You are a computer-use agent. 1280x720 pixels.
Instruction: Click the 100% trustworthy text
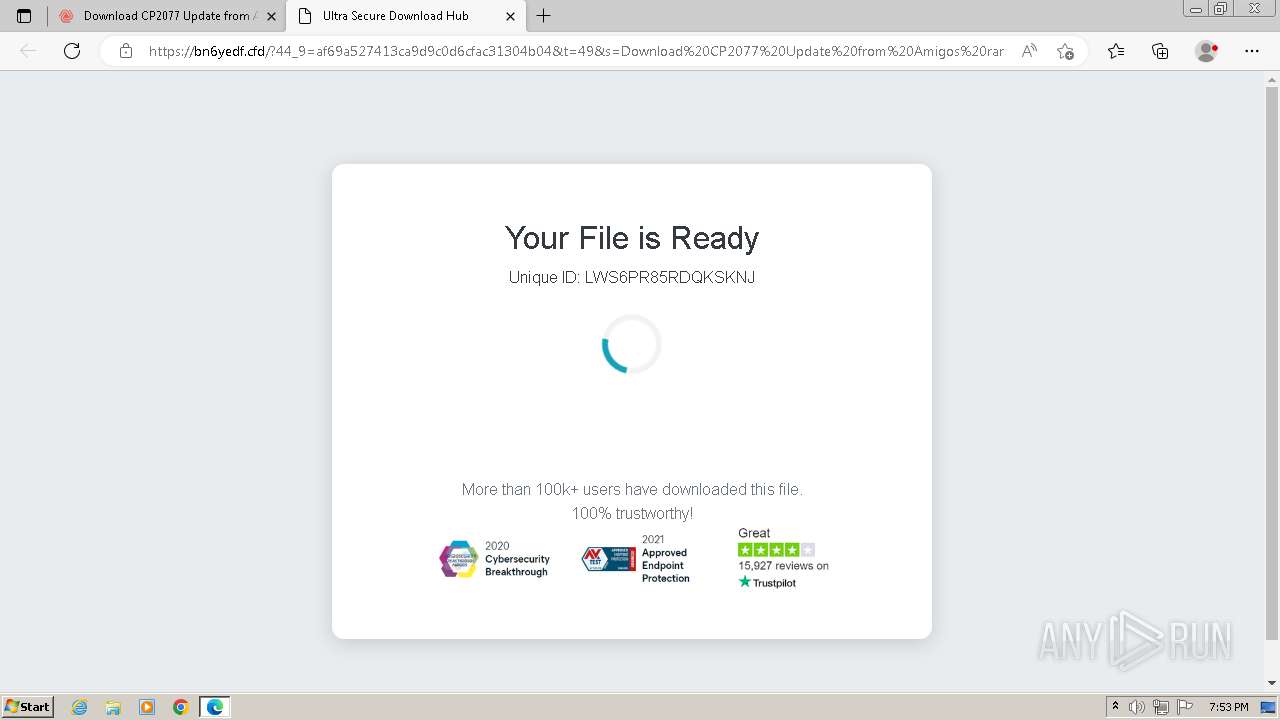tap(632, 513)
